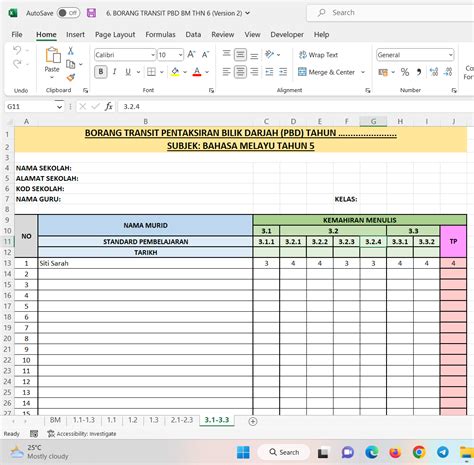Click the Save icon in title bar
This screenshot has width=474, height=465.
pos(91,13)
